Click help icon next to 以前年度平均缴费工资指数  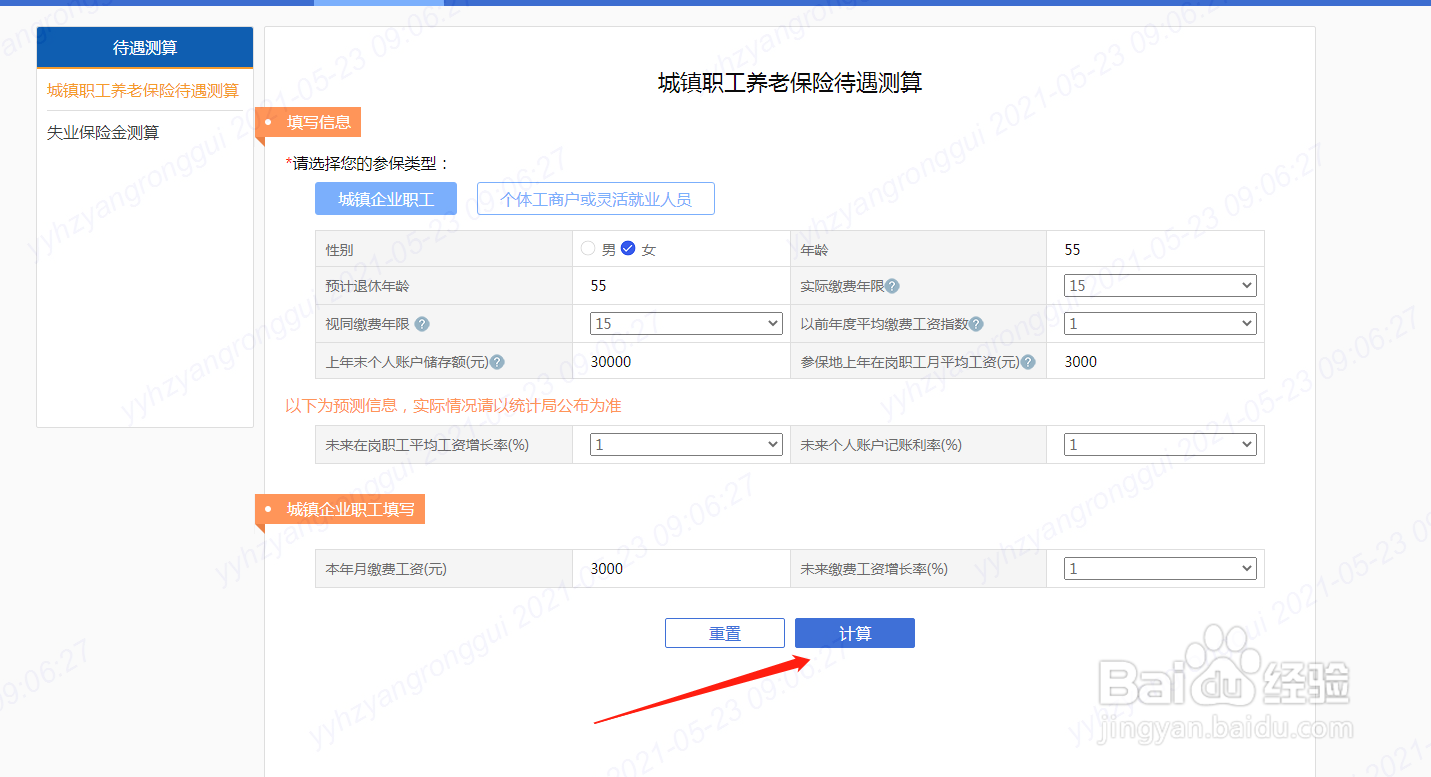pos(976,324)
